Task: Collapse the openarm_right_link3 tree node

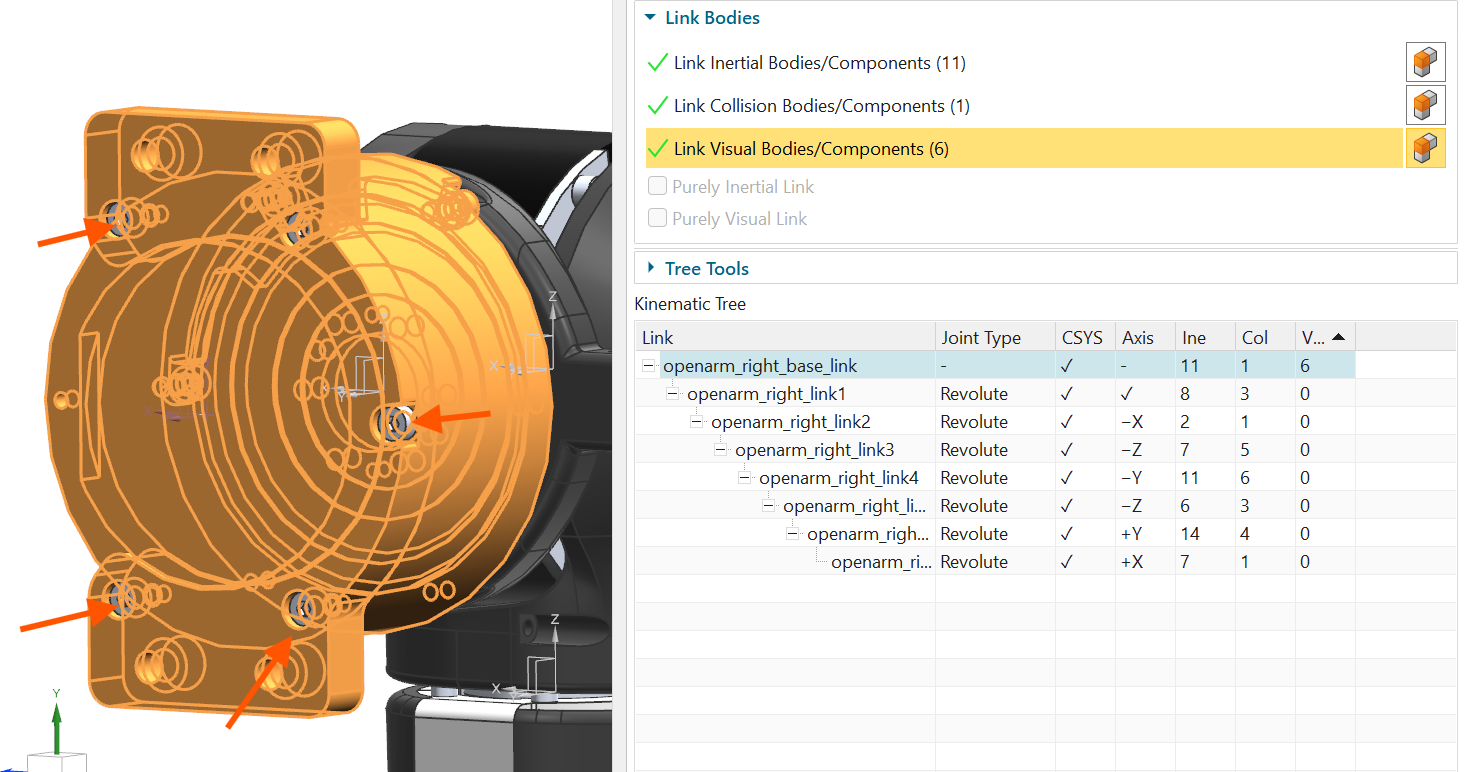Action: tap(721, 450)
